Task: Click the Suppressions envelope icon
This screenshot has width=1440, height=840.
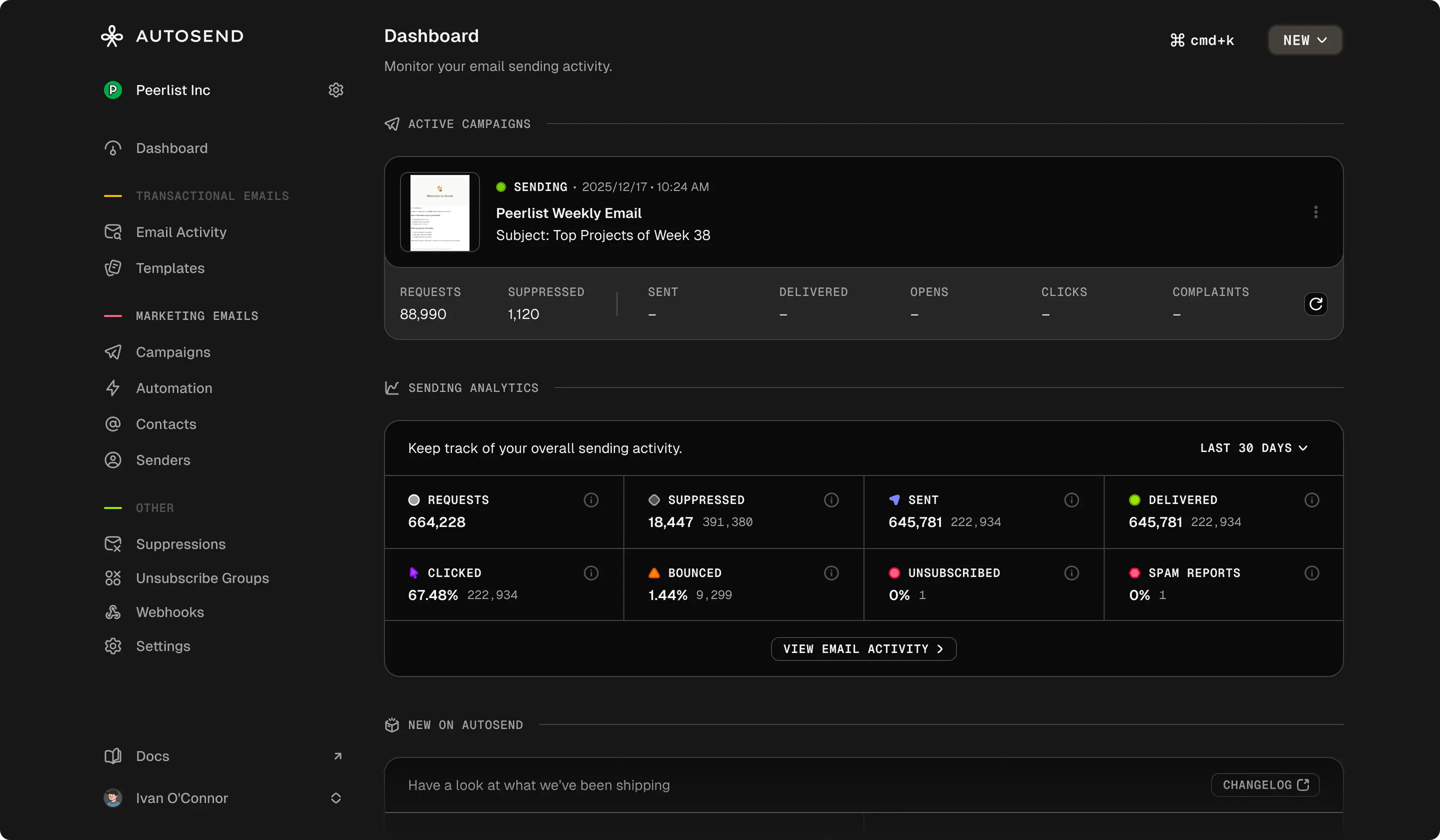Action: [113, 544]
